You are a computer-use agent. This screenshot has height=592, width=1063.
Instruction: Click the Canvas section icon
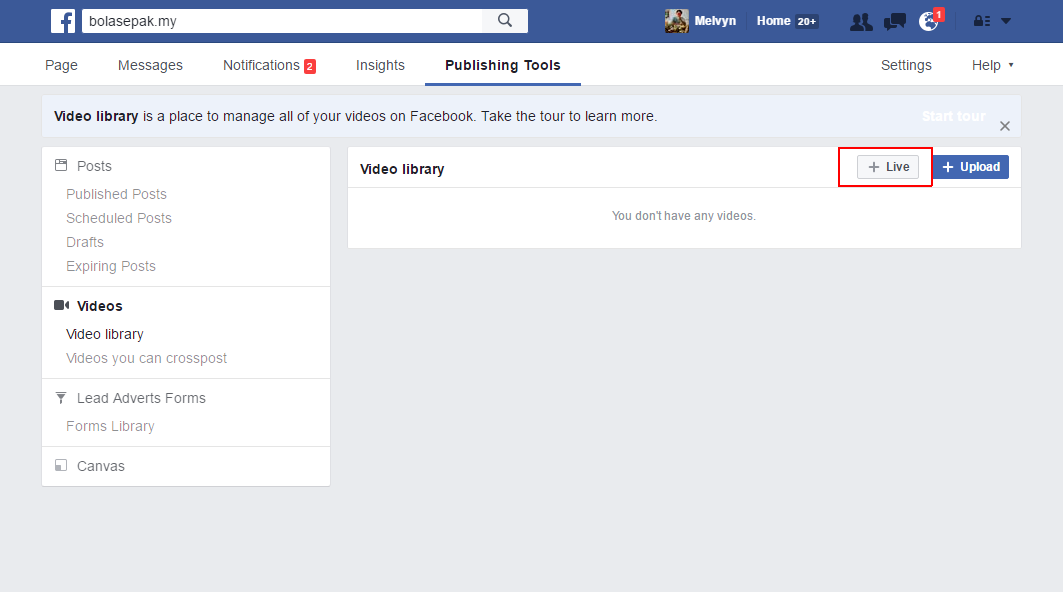[x=61, y=465]
